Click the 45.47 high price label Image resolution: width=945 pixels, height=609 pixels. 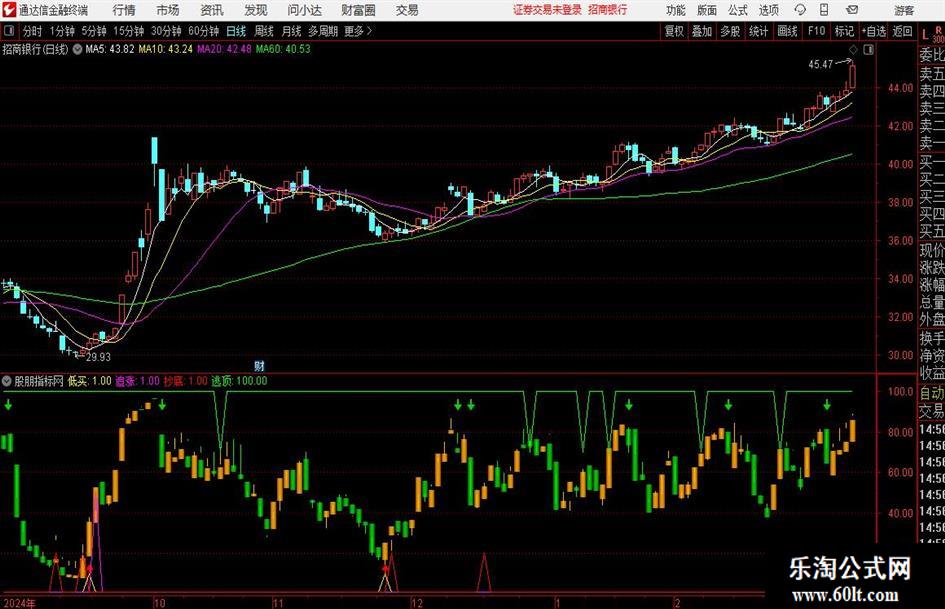[x=820, y=64]
